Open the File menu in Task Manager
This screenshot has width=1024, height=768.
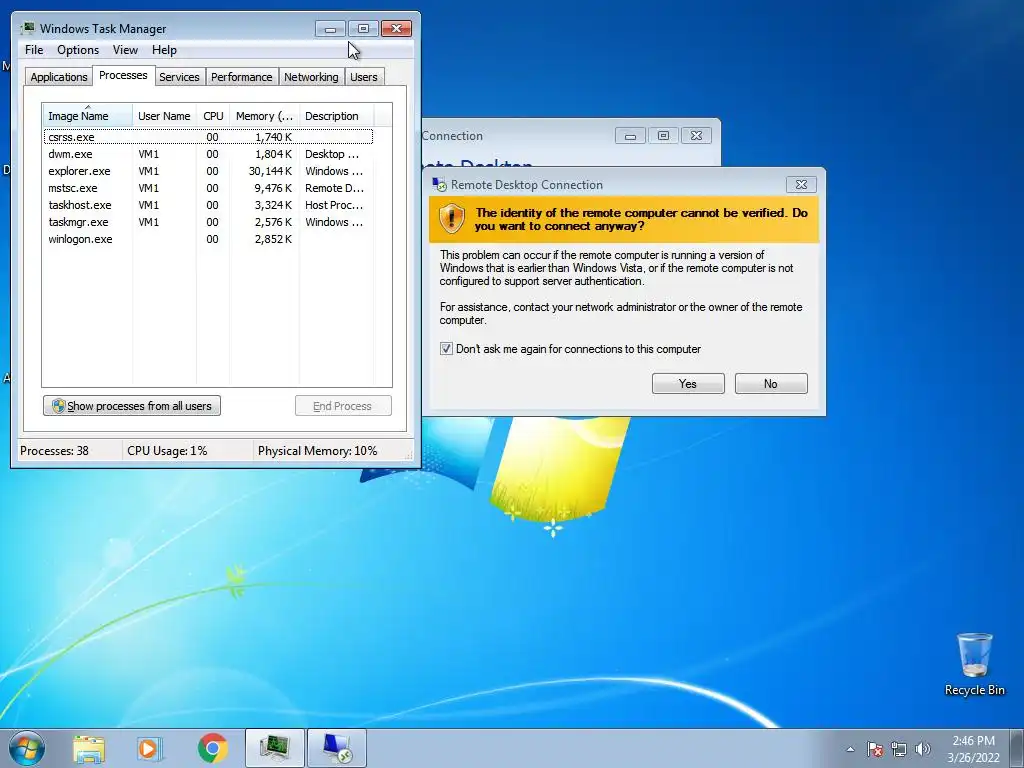34,50
